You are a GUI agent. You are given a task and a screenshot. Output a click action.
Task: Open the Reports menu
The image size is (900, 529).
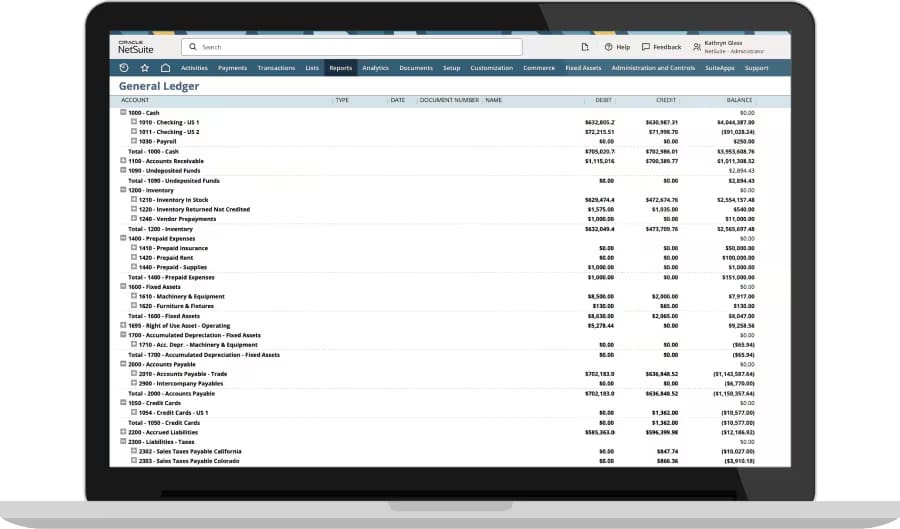pyautogui.click(x=341, y=68)
